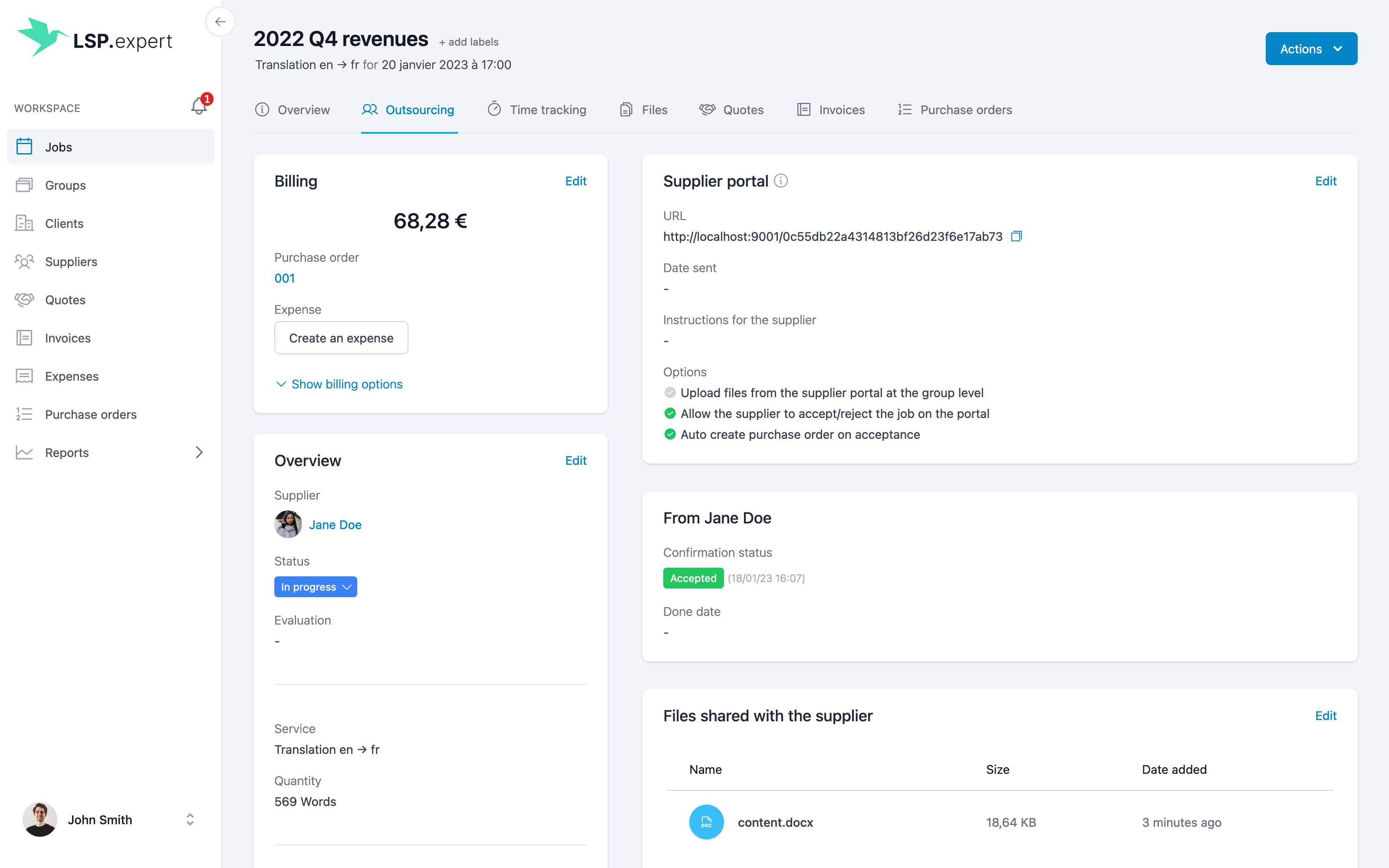Click the Allow supplier accept/reject check
Screen dimensions: 1389x868
(670, 413)
